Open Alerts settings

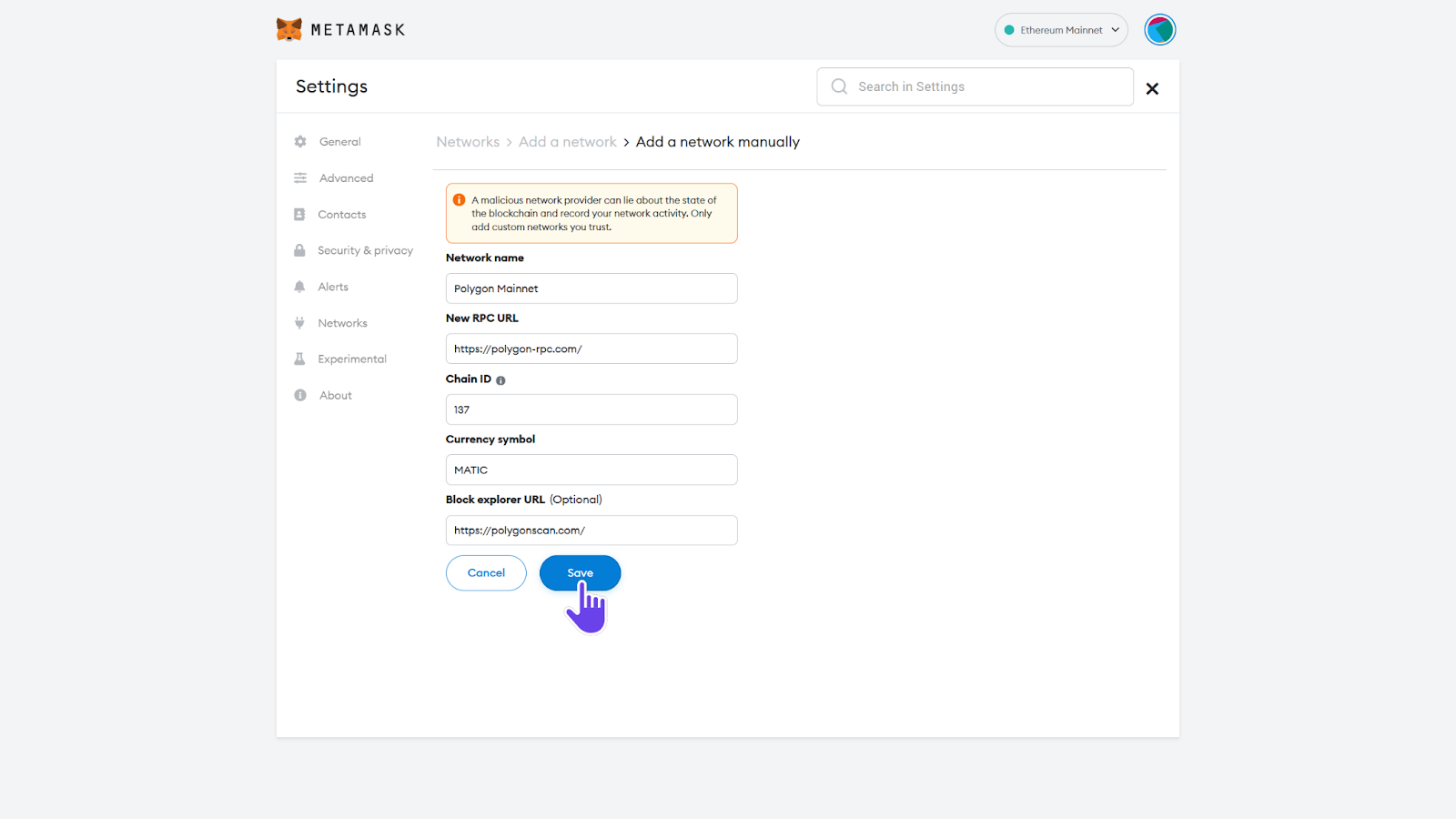tap(333, 287)
